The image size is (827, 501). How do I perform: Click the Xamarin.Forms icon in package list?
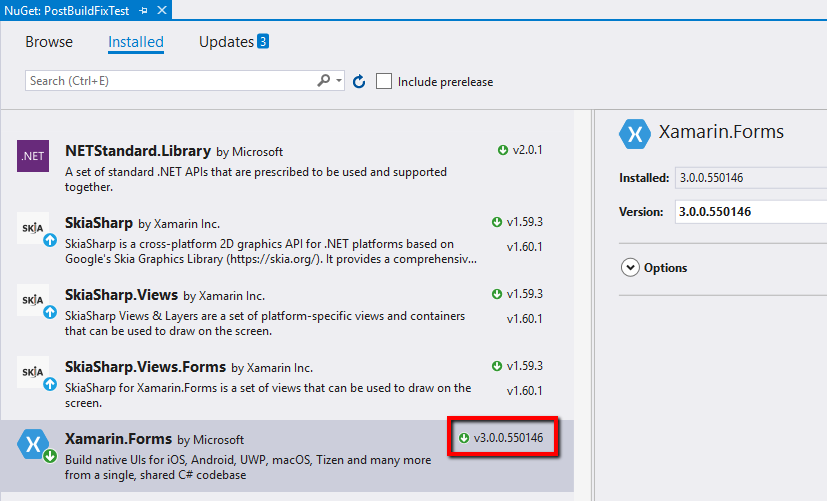coord(34,444)
